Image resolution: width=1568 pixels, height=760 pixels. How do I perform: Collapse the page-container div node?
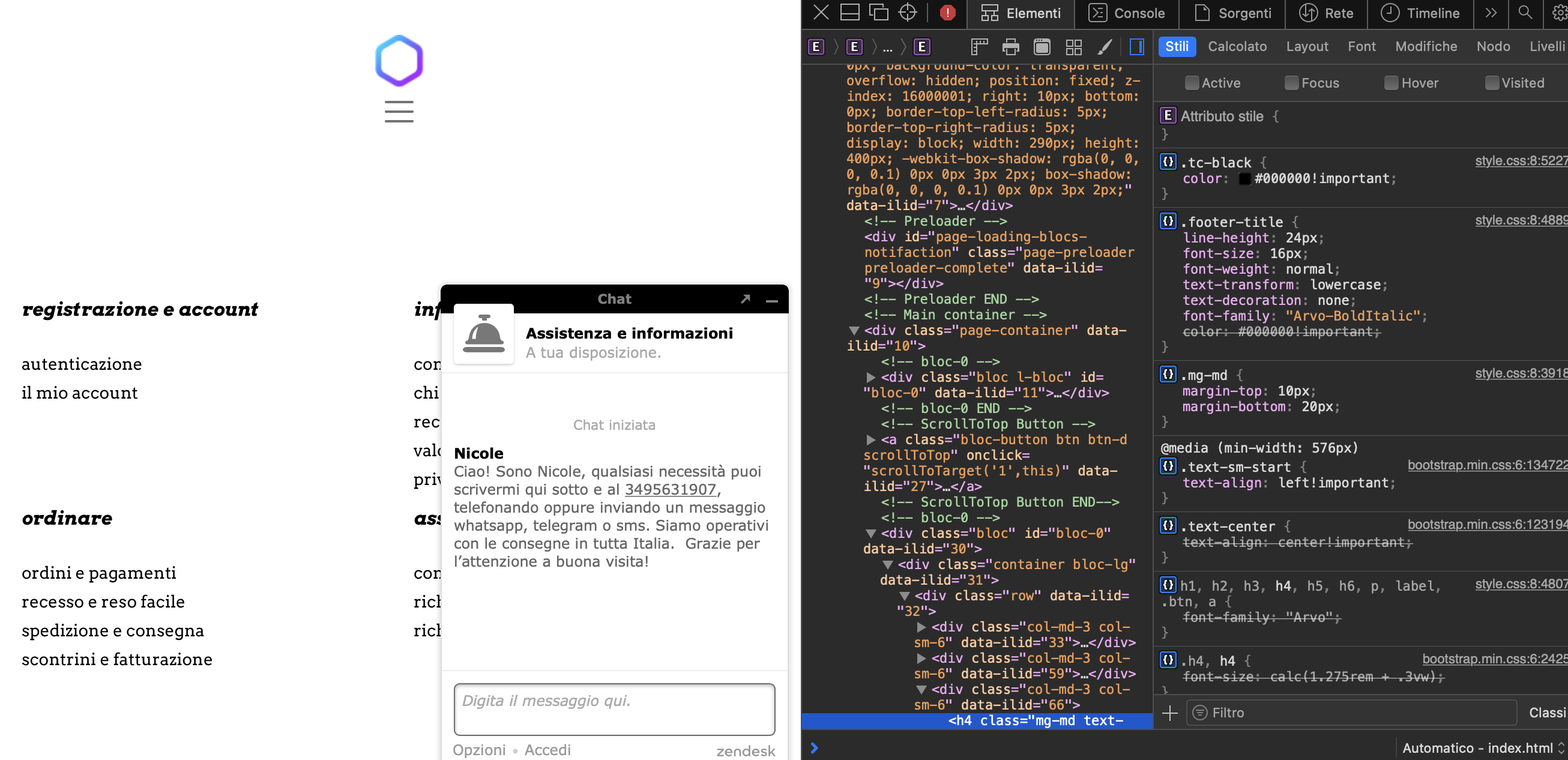point(854,330)
